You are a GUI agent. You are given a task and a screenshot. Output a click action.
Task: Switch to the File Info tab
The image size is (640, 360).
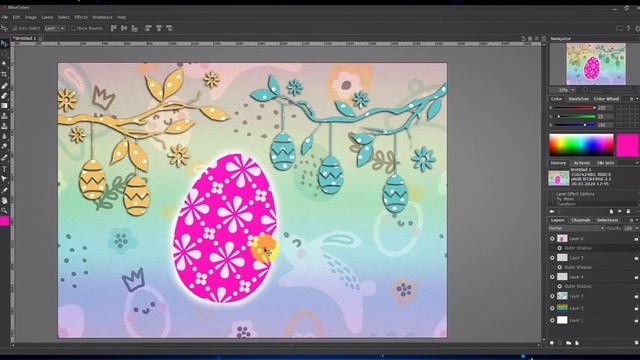click(605, 163)
